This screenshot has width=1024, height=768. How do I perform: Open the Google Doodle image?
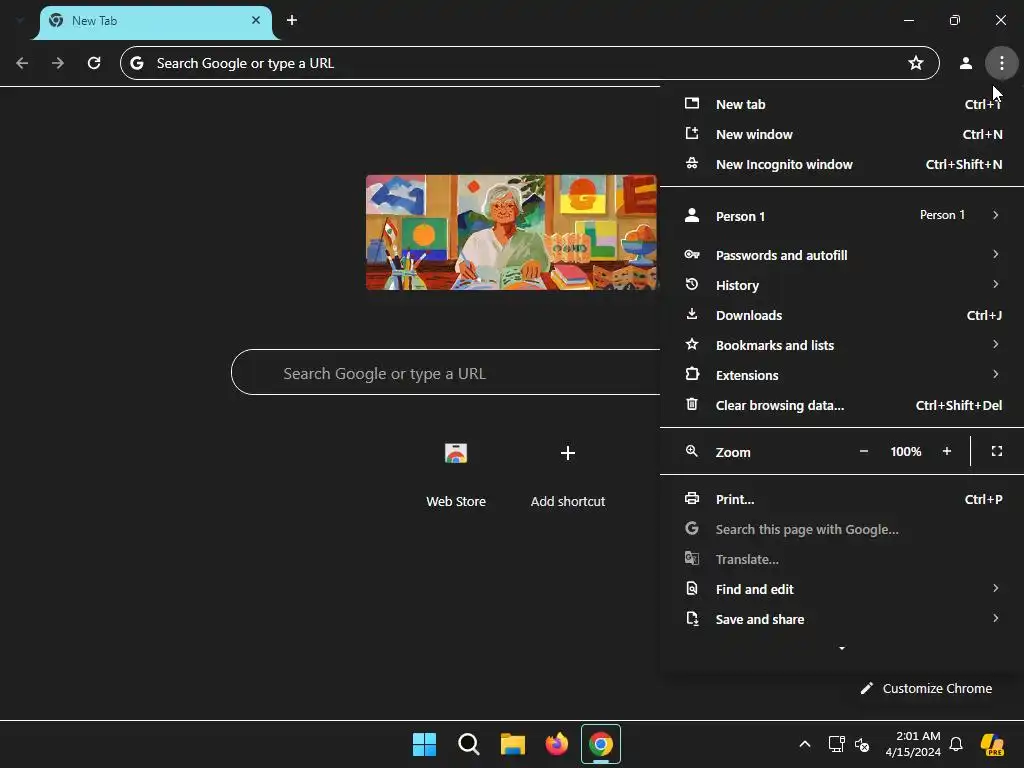coord(511,232)
